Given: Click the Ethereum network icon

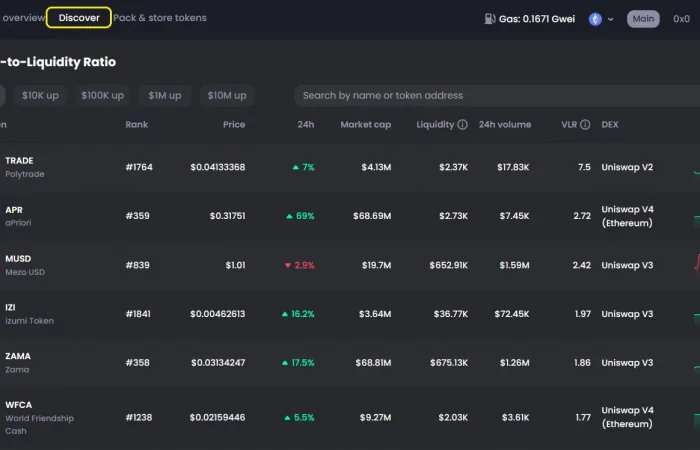Looking at the screenshot, I should pyautogui.click(x=595, y=19).
